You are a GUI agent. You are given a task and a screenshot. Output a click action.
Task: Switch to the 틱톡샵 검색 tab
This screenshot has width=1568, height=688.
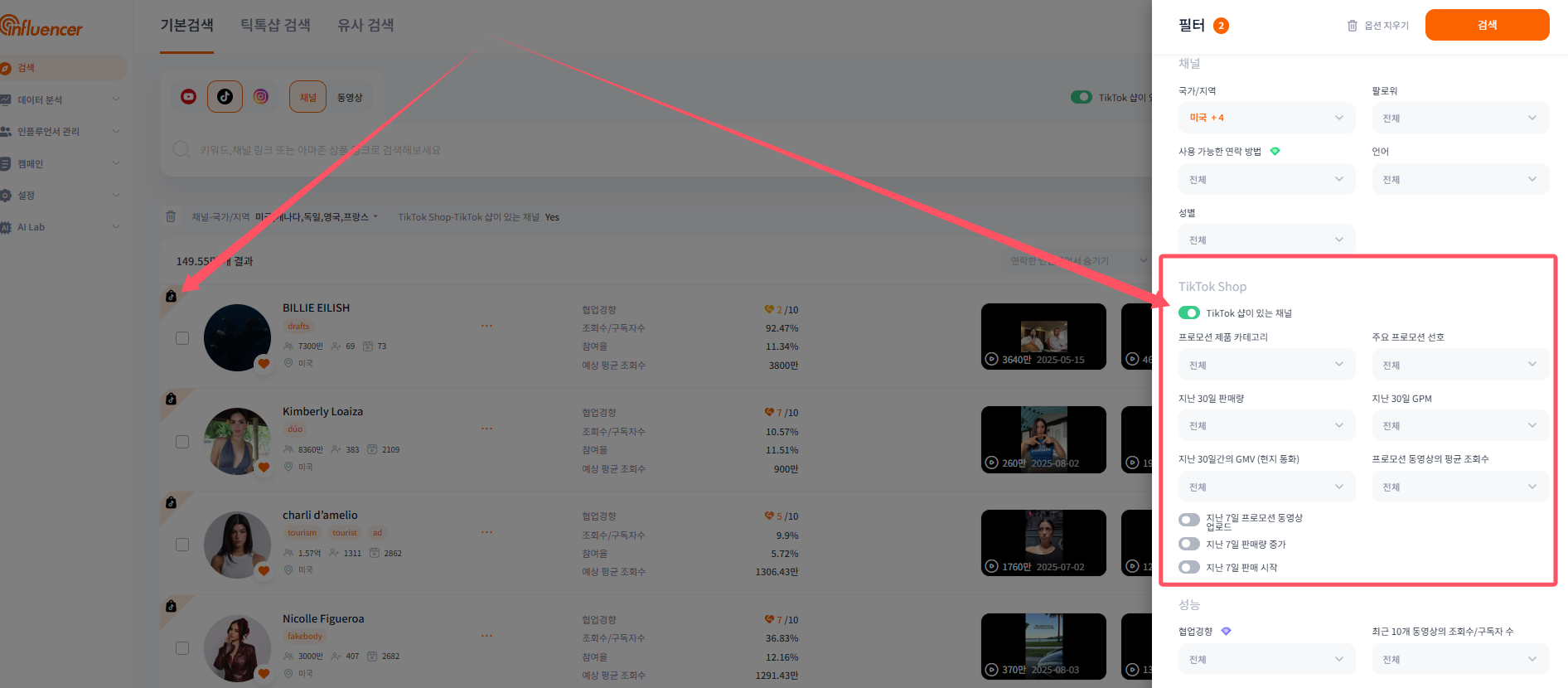[275, 26]
